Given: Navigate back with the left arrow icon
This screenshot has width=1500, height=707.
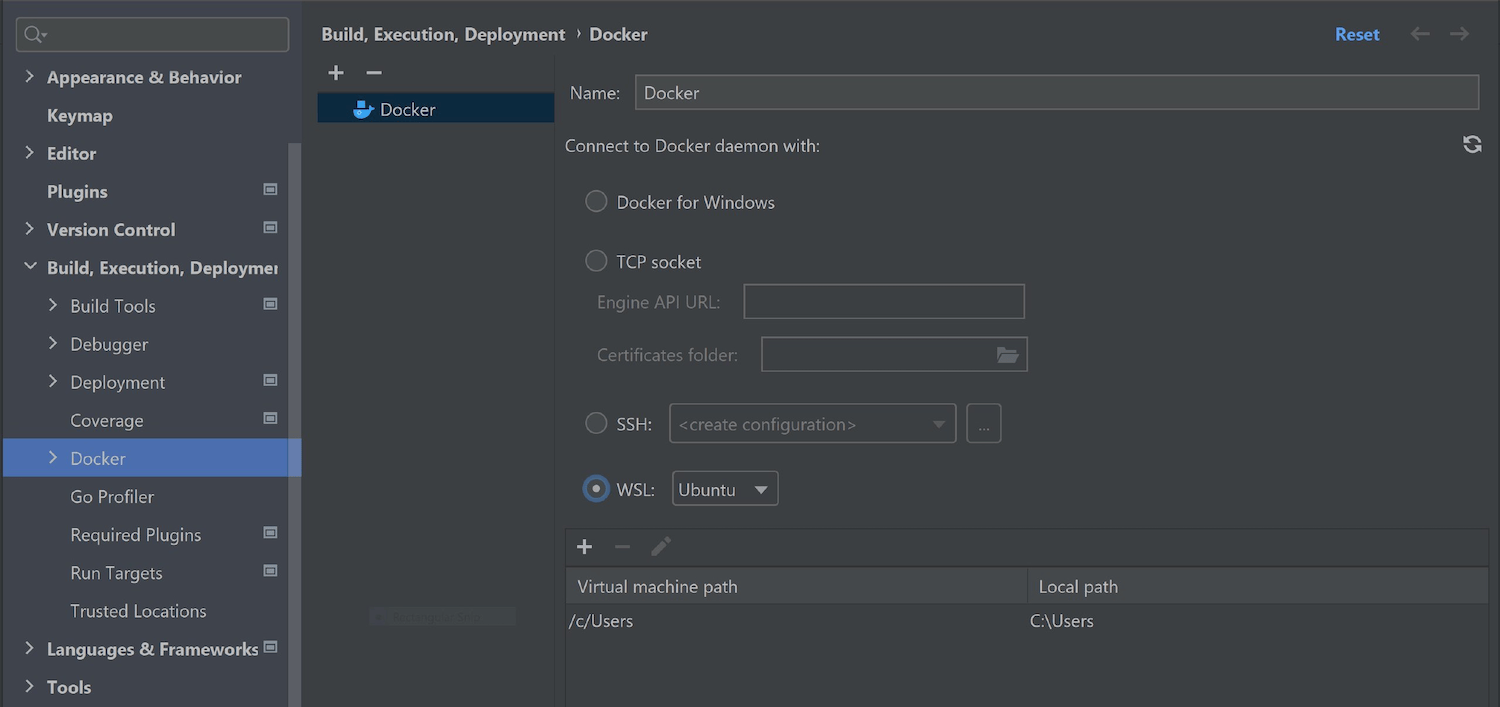Looking at the screenshot, I should [x=1420, y=34].
